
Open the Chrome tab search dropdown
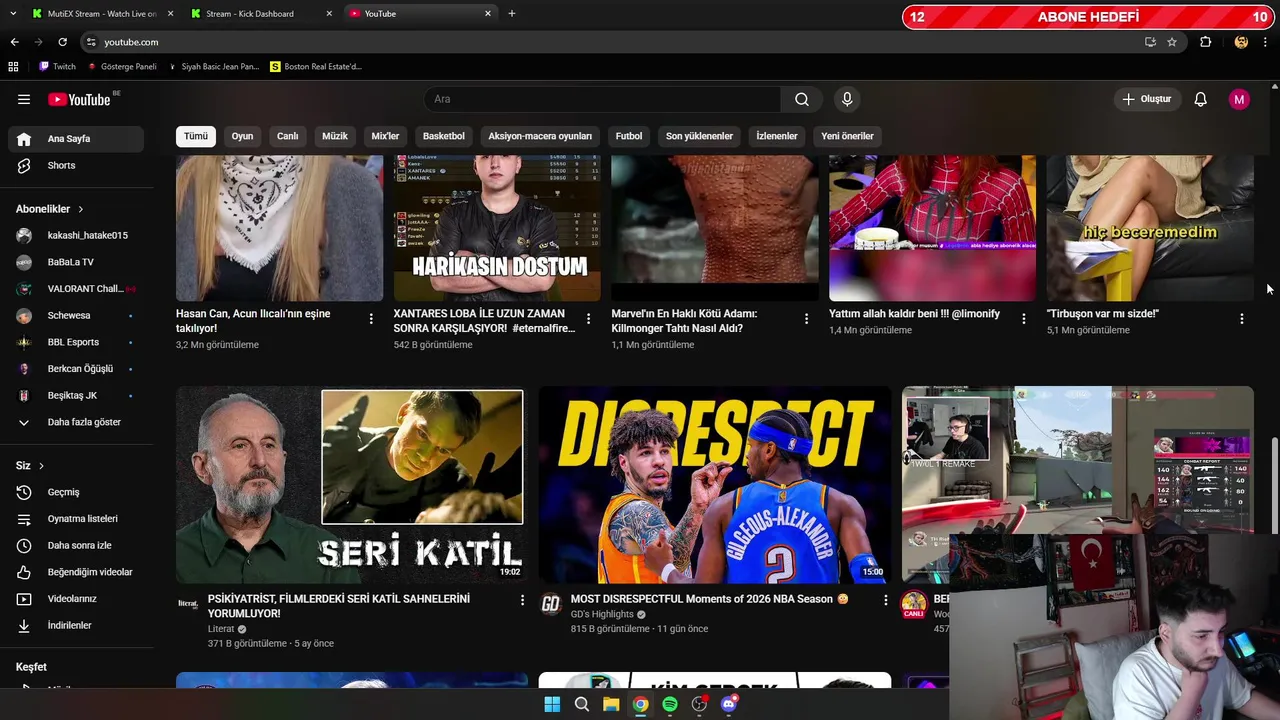pyautogui.click(x=12, y=14)
